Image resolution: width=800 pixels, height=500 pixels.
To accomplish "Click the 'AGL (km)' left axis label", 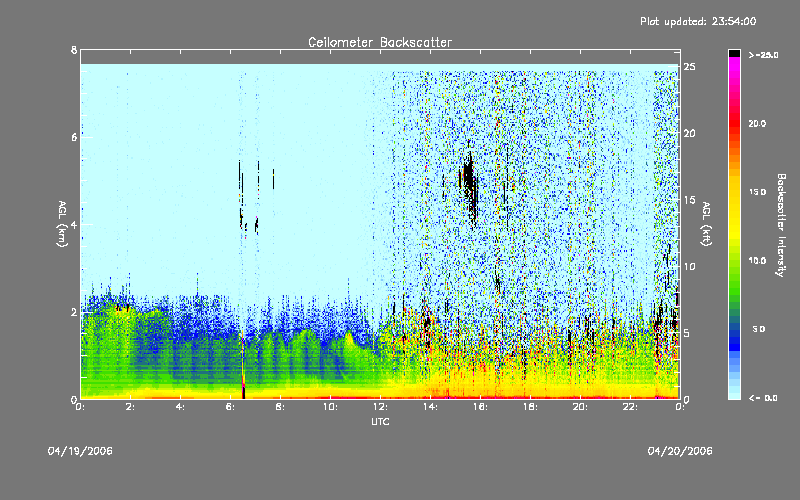I will (x=62, y=223).
